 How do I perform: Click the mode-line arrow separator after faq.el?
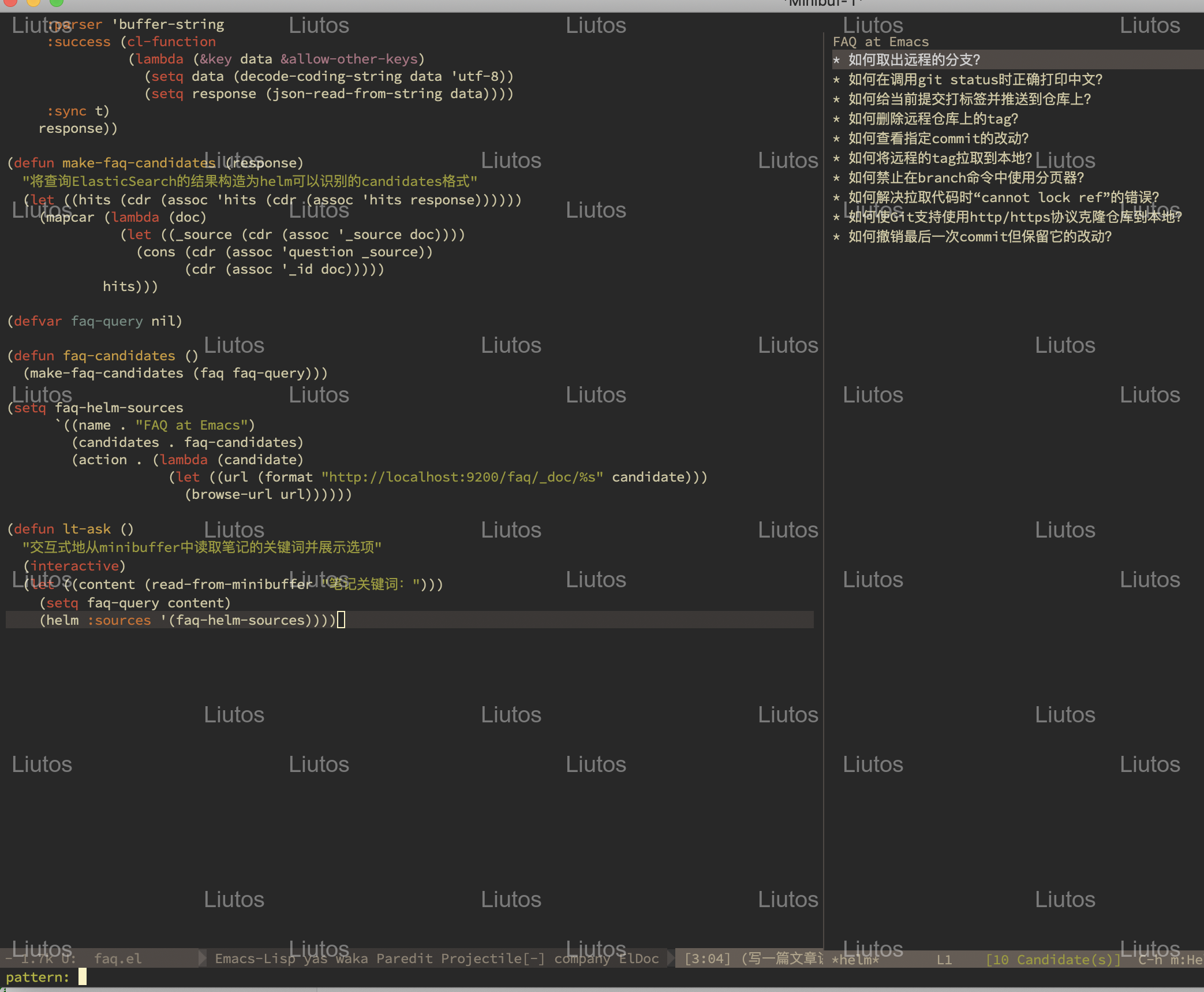pyautogui.click(x=202, y=959)
